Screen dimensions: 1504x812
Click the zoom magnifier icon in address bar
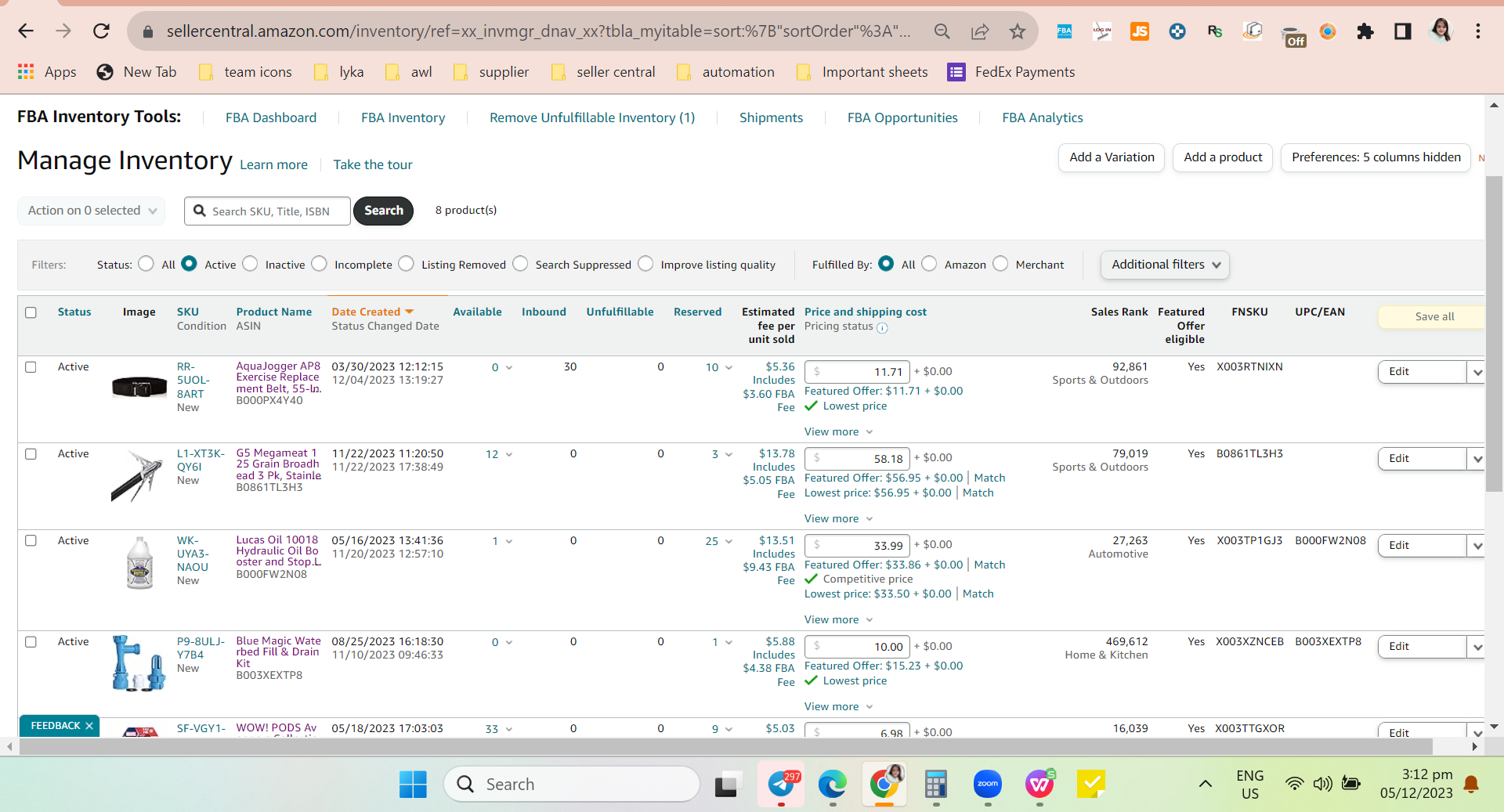tap(942, 31)
